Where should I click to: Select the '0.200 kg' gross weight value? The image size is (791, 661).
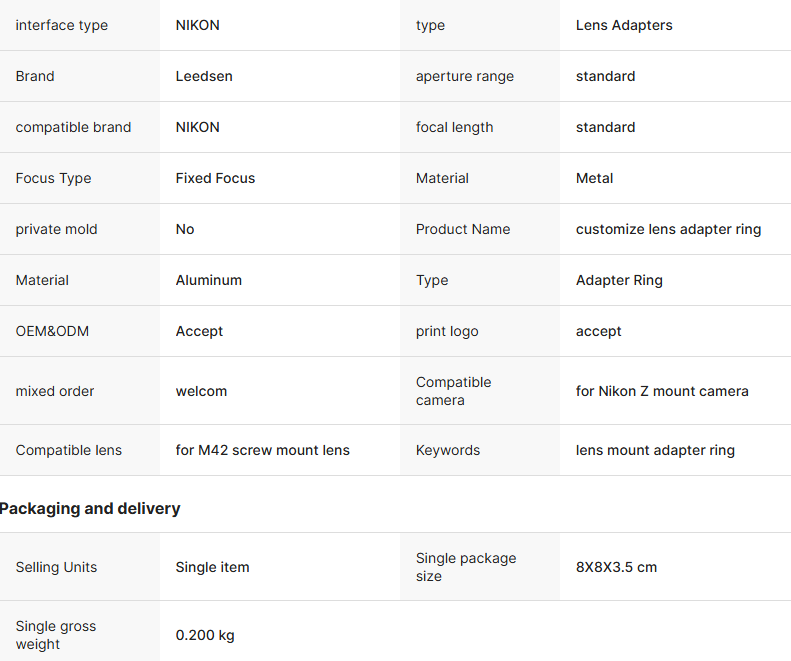205,635
